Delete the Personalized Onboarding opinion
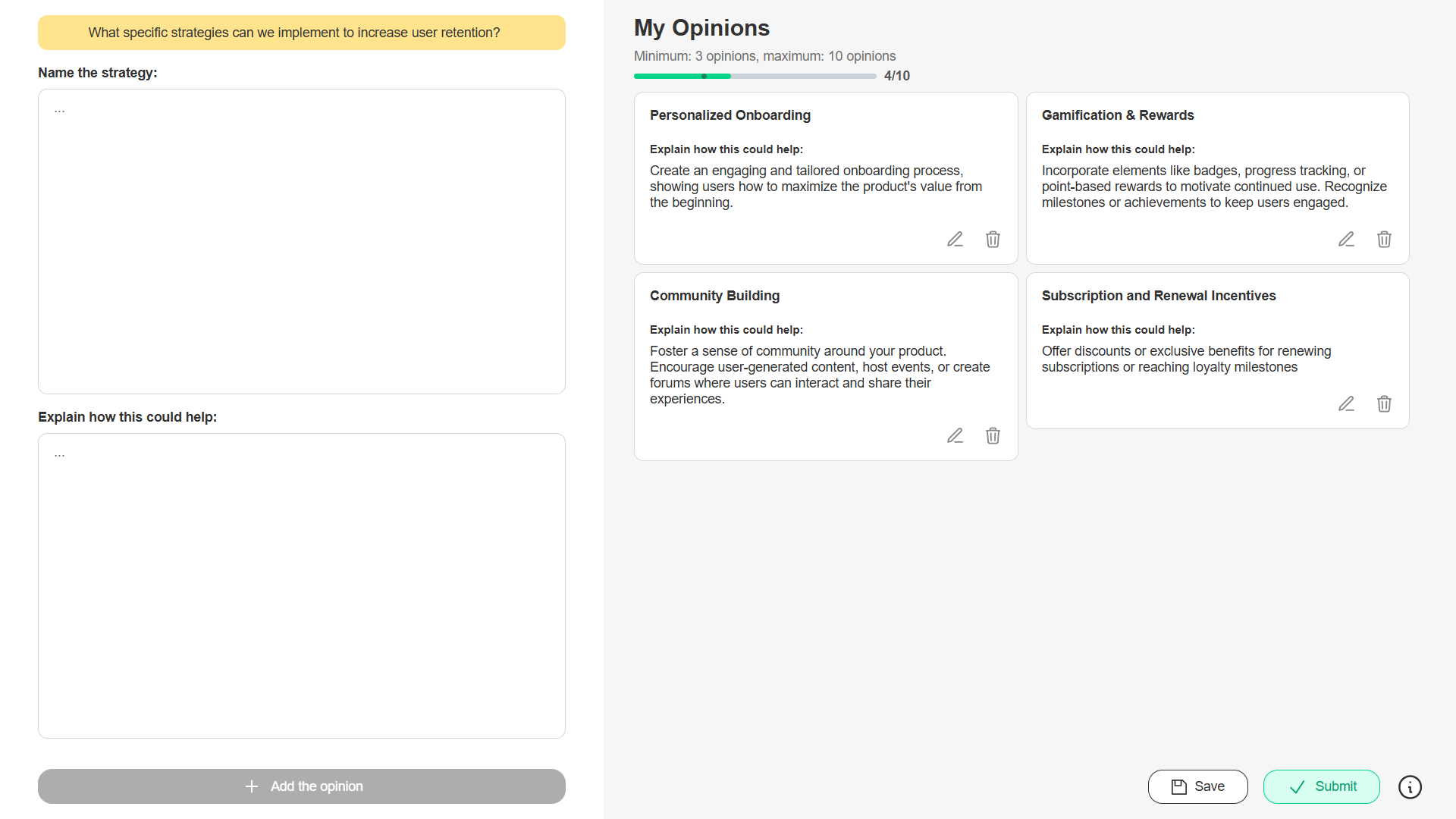Image resolution: width=1456 pixels, height=819 pixels. 993,240
